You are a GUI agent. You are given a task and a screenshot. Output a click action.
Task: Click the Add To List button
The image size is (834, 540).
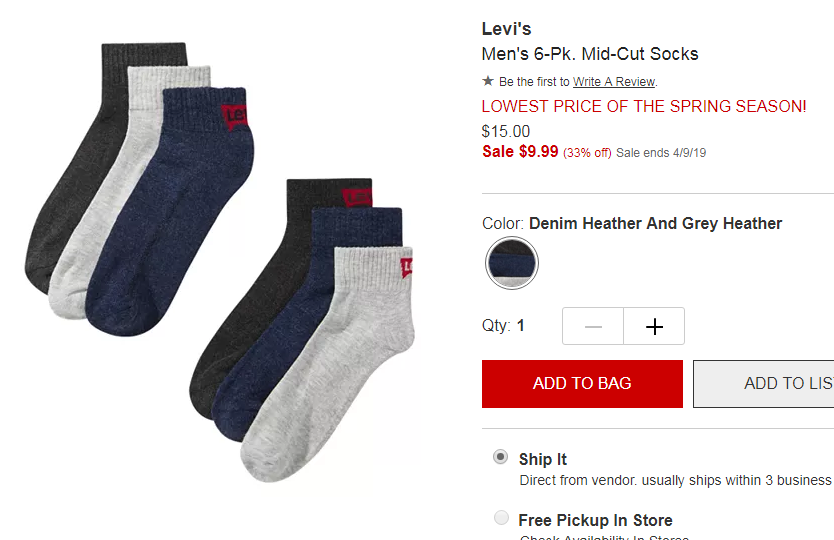point(764,384)
